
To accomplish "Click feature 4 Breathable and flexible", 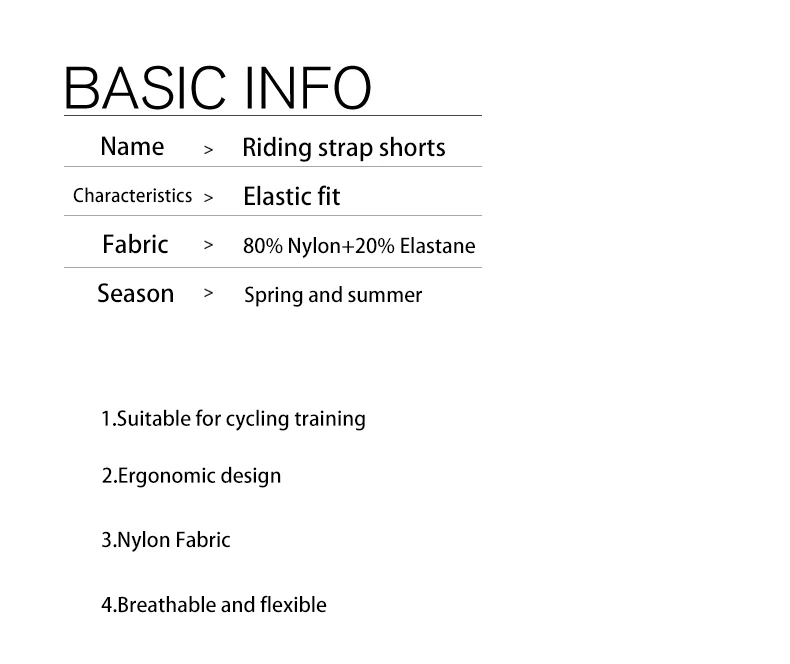I will [x=214, y=605].
